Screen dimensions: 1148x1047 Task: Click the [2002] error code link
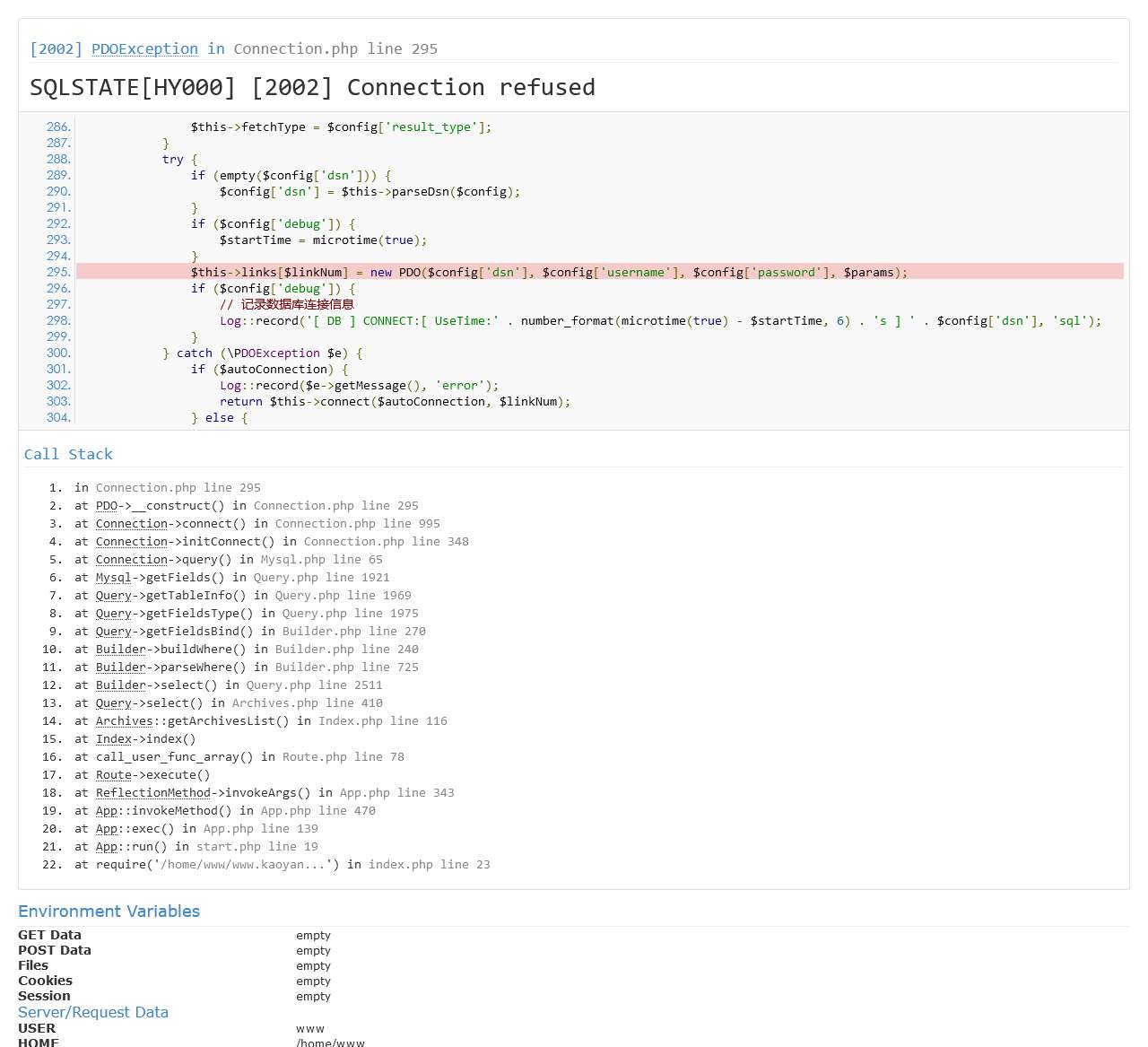tap(56, 48)
